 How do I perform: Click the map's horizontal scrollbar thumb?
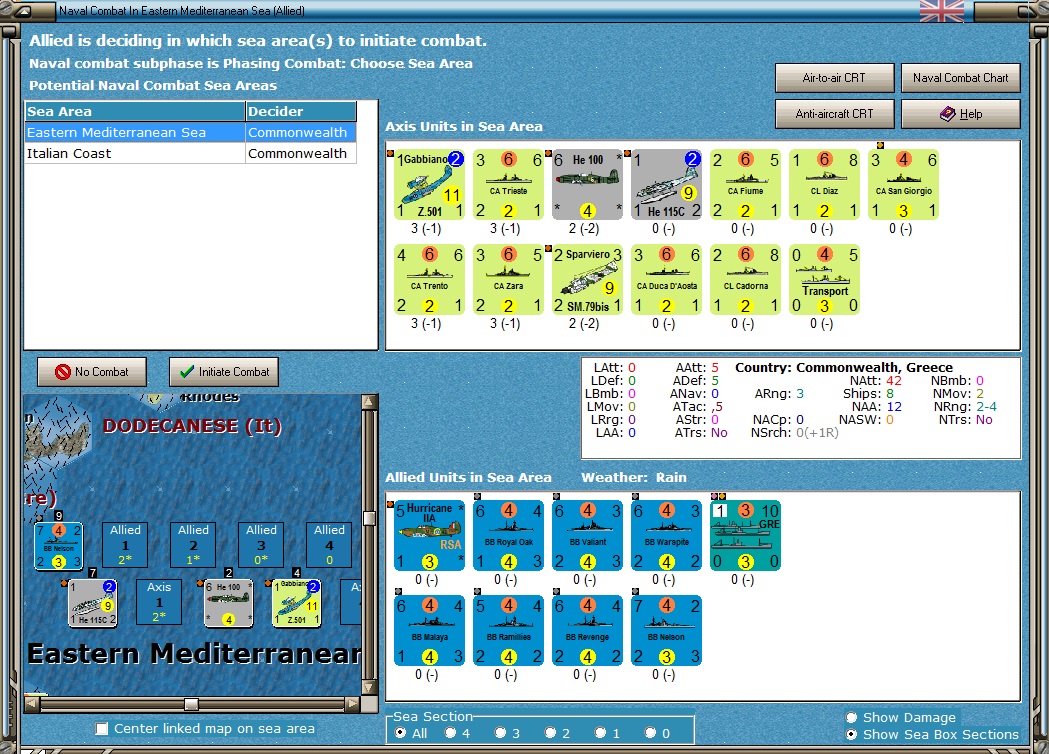[x=191, y=704]
